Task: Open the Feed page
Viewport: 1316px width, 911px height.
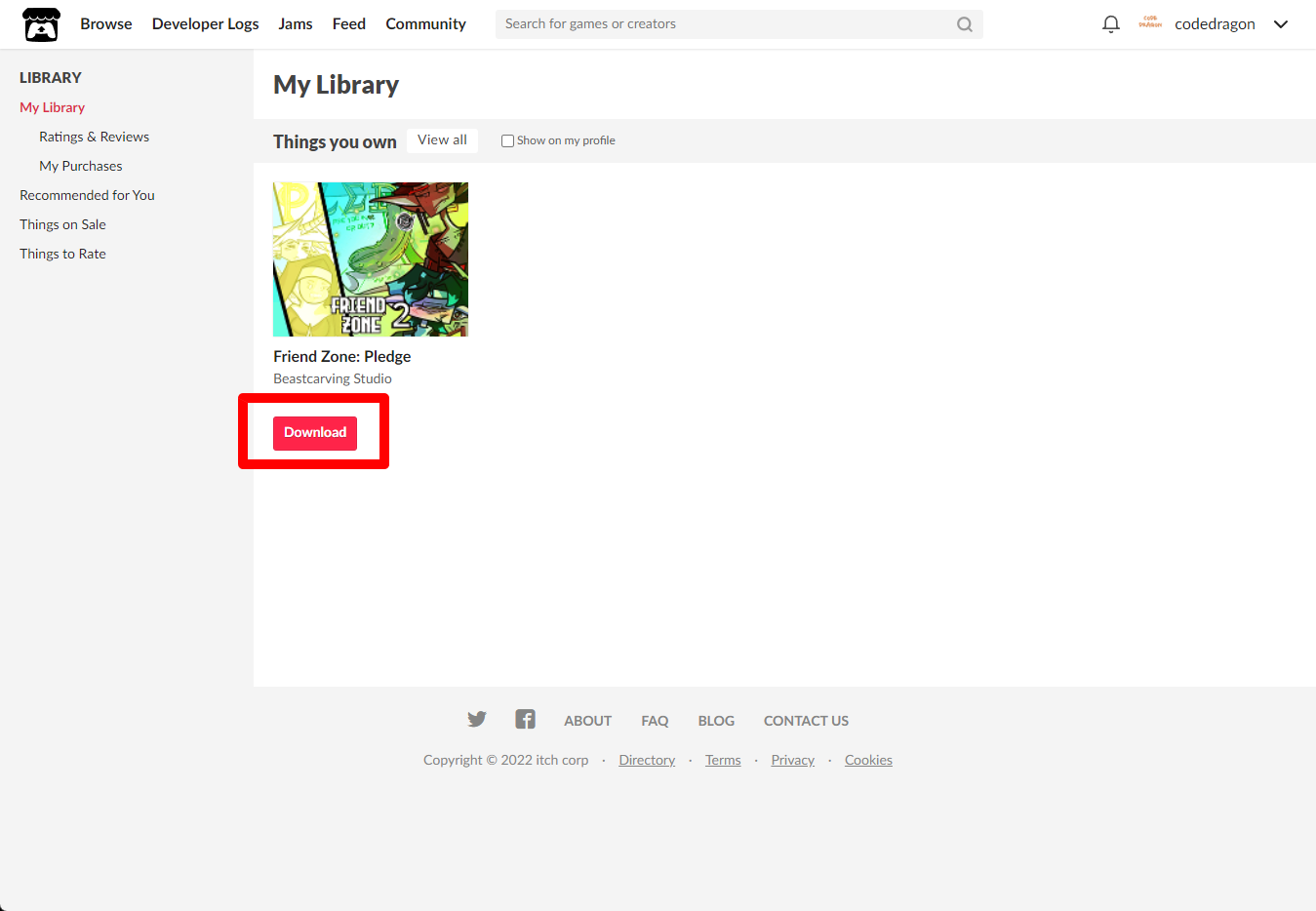Action: (349, 23)
